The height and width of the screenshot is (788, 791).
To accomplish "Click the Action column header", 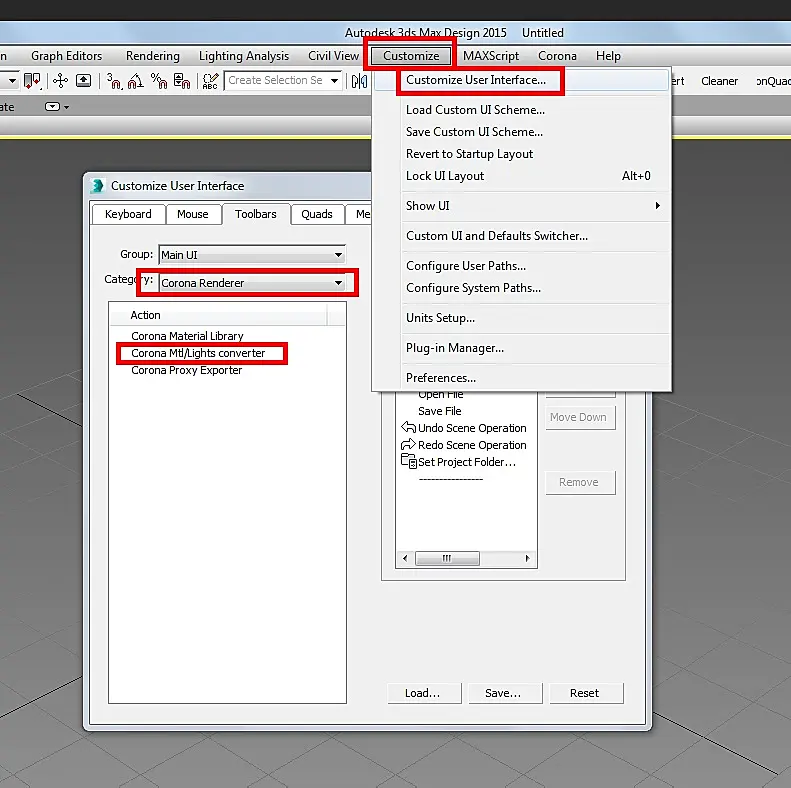I will pyautogui.click(x=218, y=315).
